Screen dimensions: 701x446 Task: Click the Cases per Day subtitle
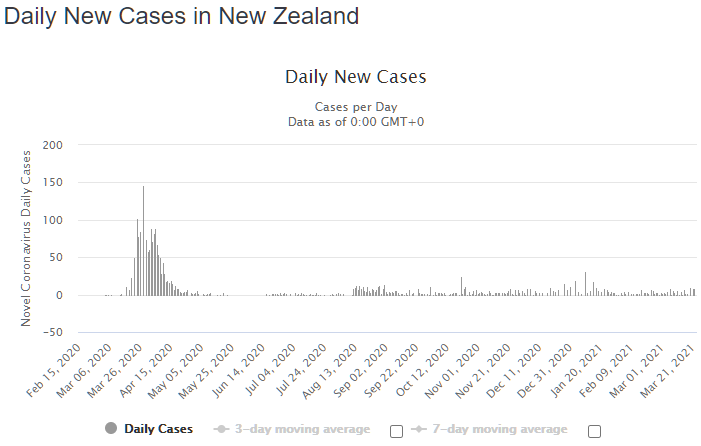[356, 106]
